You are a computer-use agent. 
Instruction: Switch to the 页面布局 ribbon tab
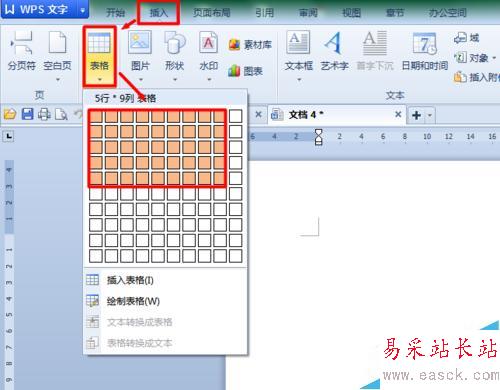coord(212,13)
